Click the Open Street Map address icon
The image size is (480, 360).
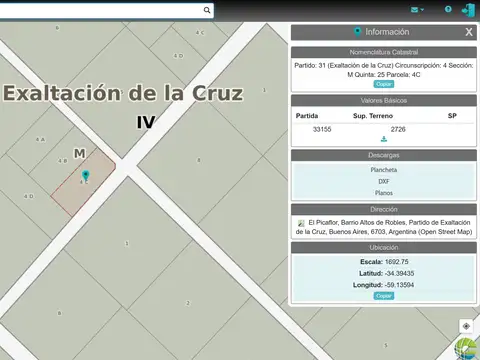point(301,223)
